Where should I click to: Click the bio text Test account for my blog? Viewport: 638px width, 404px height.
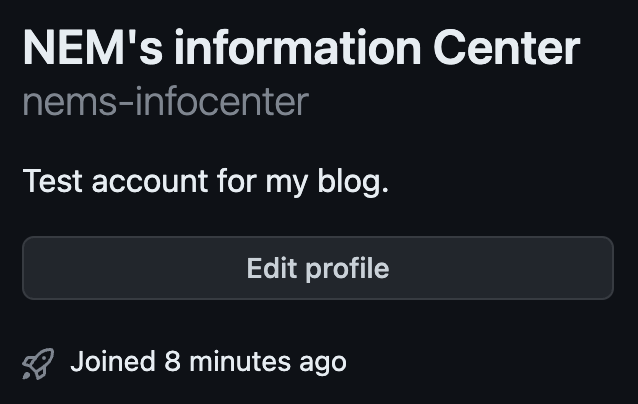(x=206, y=181)
